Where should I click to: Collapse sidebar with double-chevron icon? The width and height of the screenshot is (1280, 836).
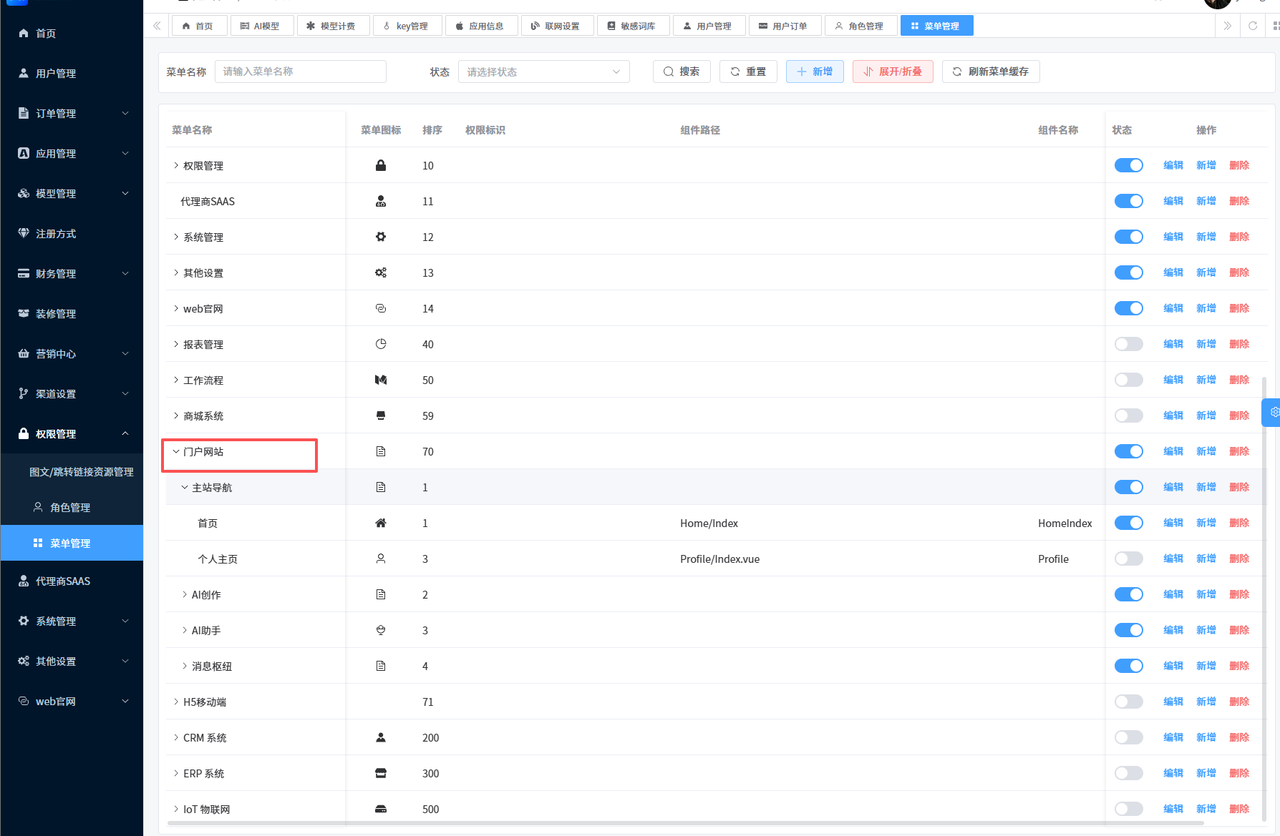point(157,26)
